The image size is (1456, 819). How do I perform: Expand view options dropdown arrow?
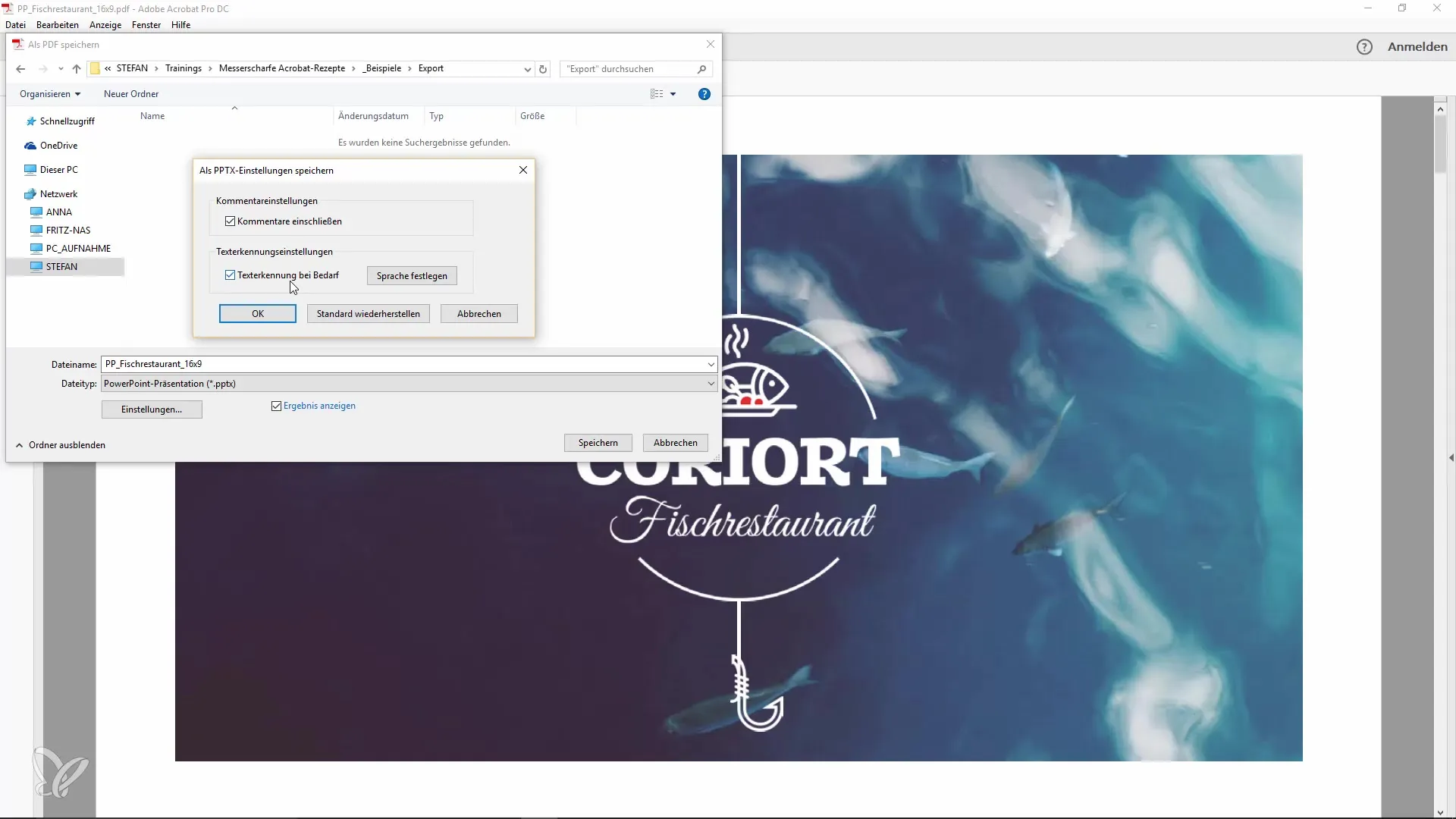673,94
